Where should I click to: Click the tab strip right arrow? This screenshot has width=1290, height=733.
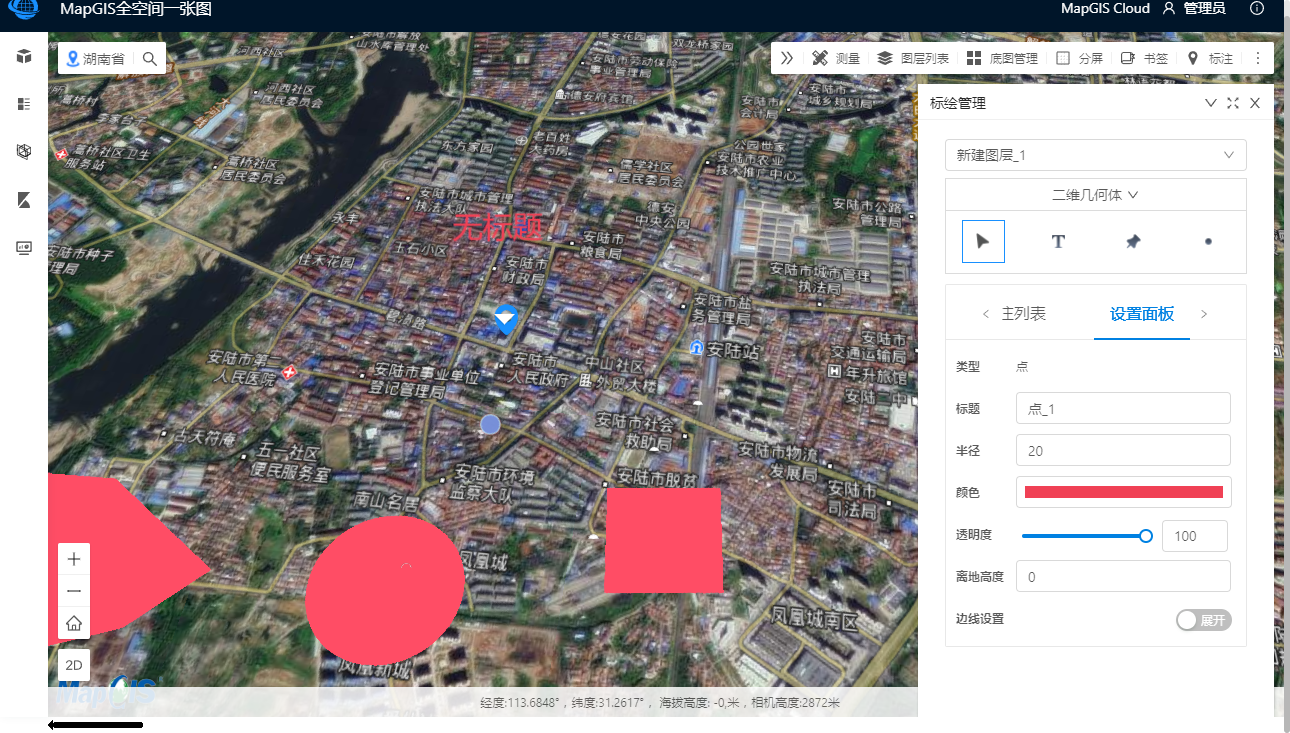pos(1204,314)
